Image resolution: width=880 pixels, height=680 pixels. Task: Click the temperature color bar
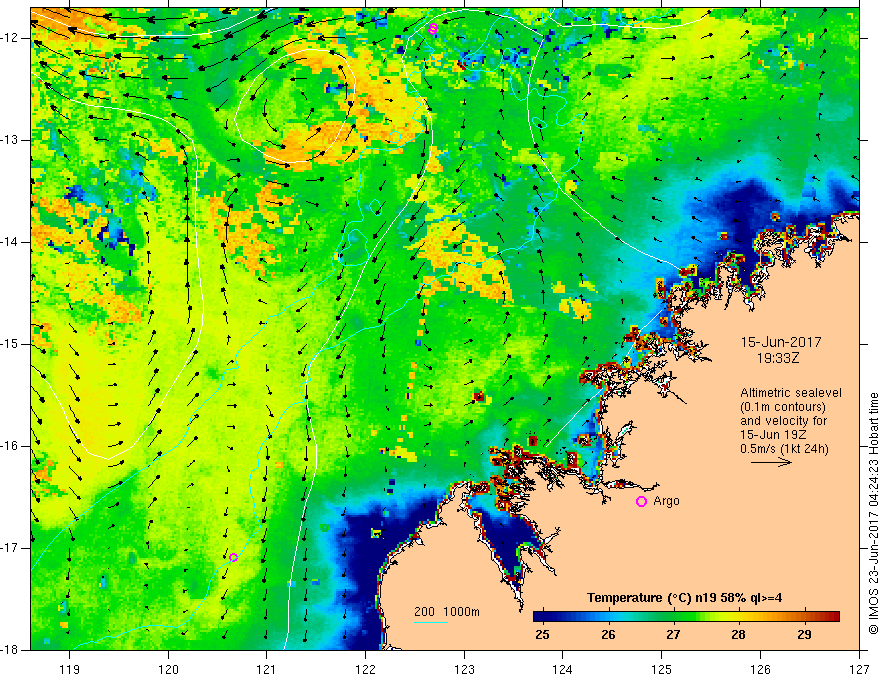click(686, 617)
